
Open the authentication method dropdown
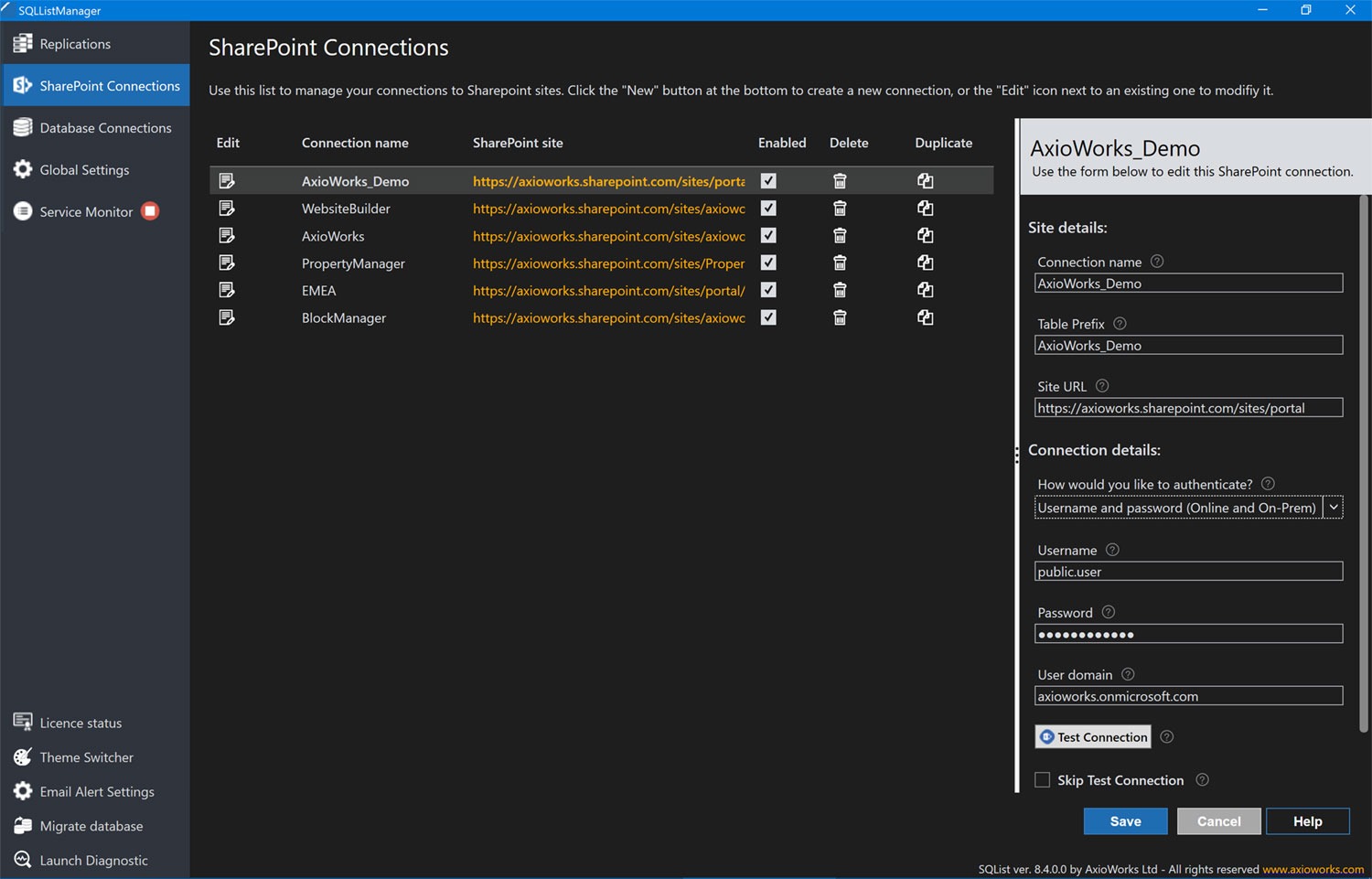click(1333, 507)
